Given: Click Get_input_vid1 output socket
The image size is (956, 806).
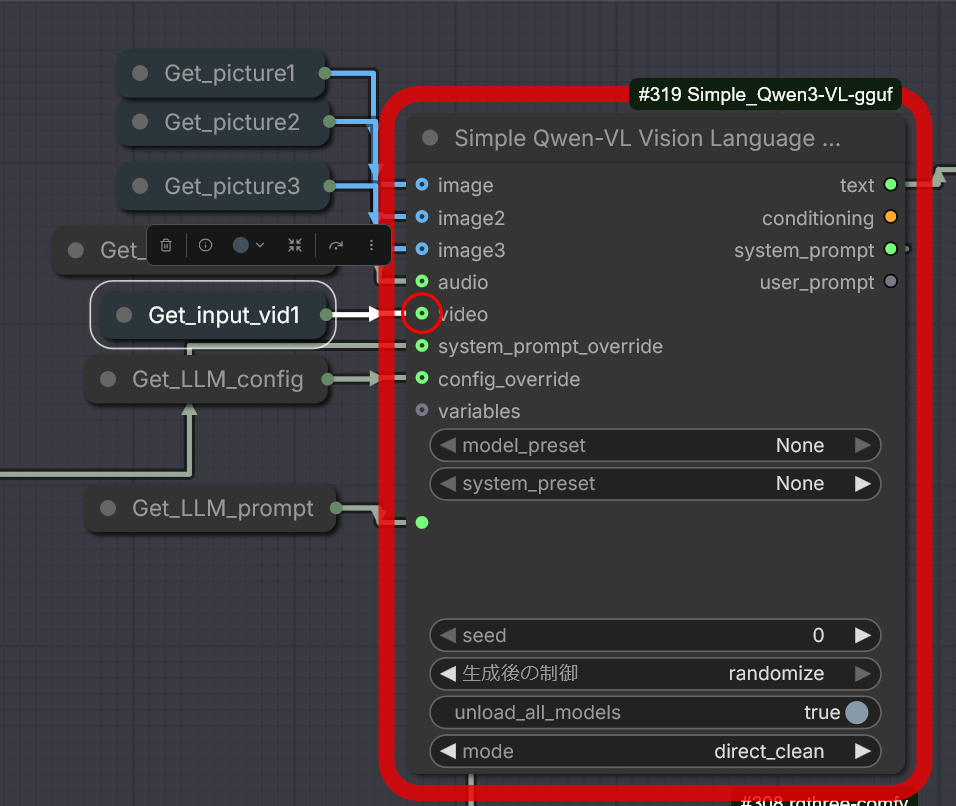Looking at the screenshot, I should [x=327, y=315].
